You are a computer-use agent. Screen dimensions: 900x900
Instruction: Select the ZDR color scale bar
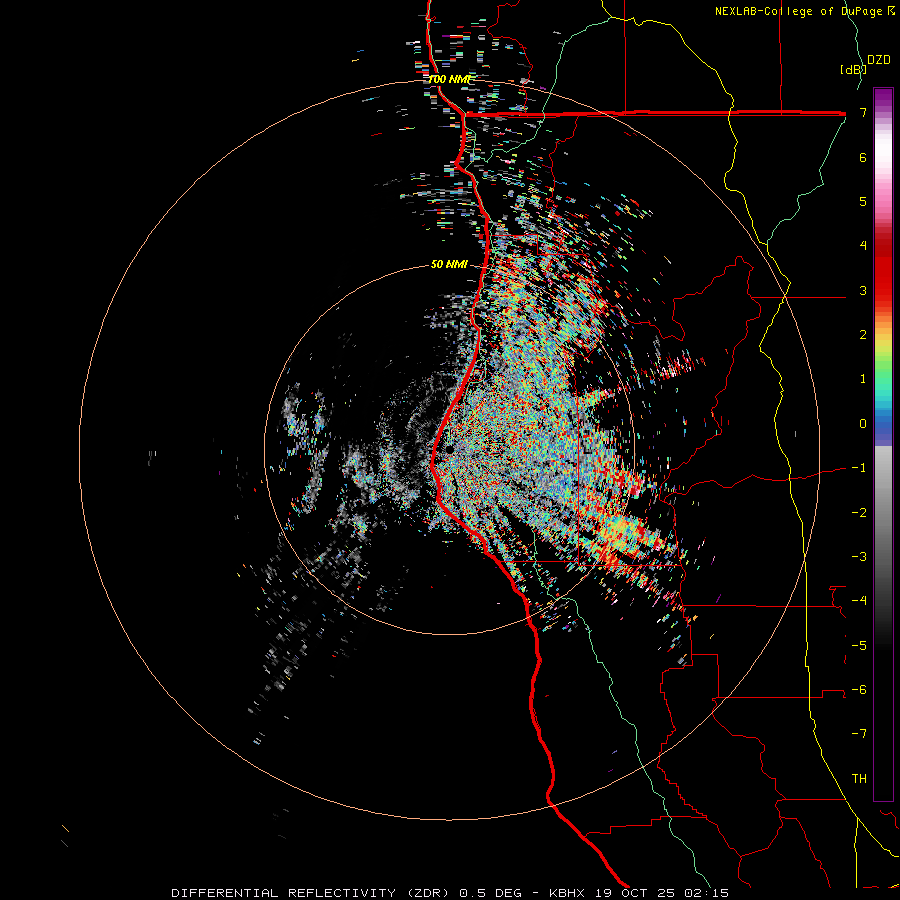[x=883, y=444]
